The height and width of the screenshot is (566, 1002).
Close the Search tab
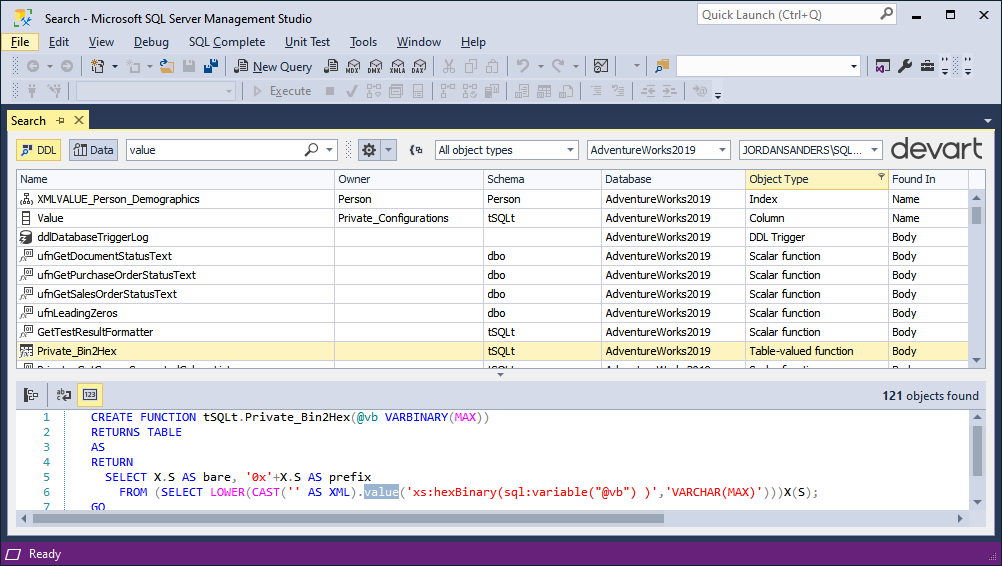pos(79,120)
